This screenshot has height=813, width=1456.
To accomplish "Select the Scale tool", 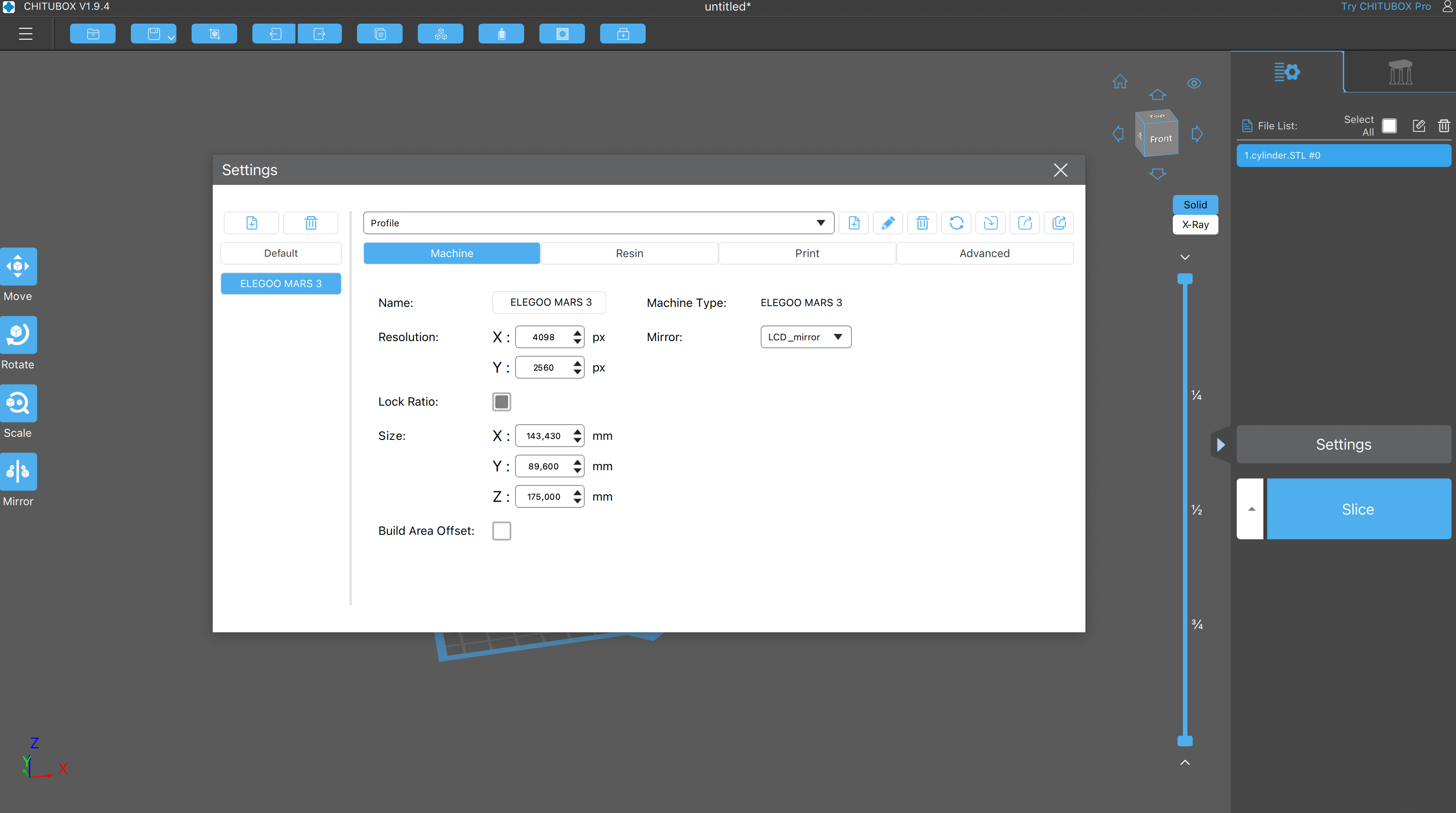I will point(18,403).
